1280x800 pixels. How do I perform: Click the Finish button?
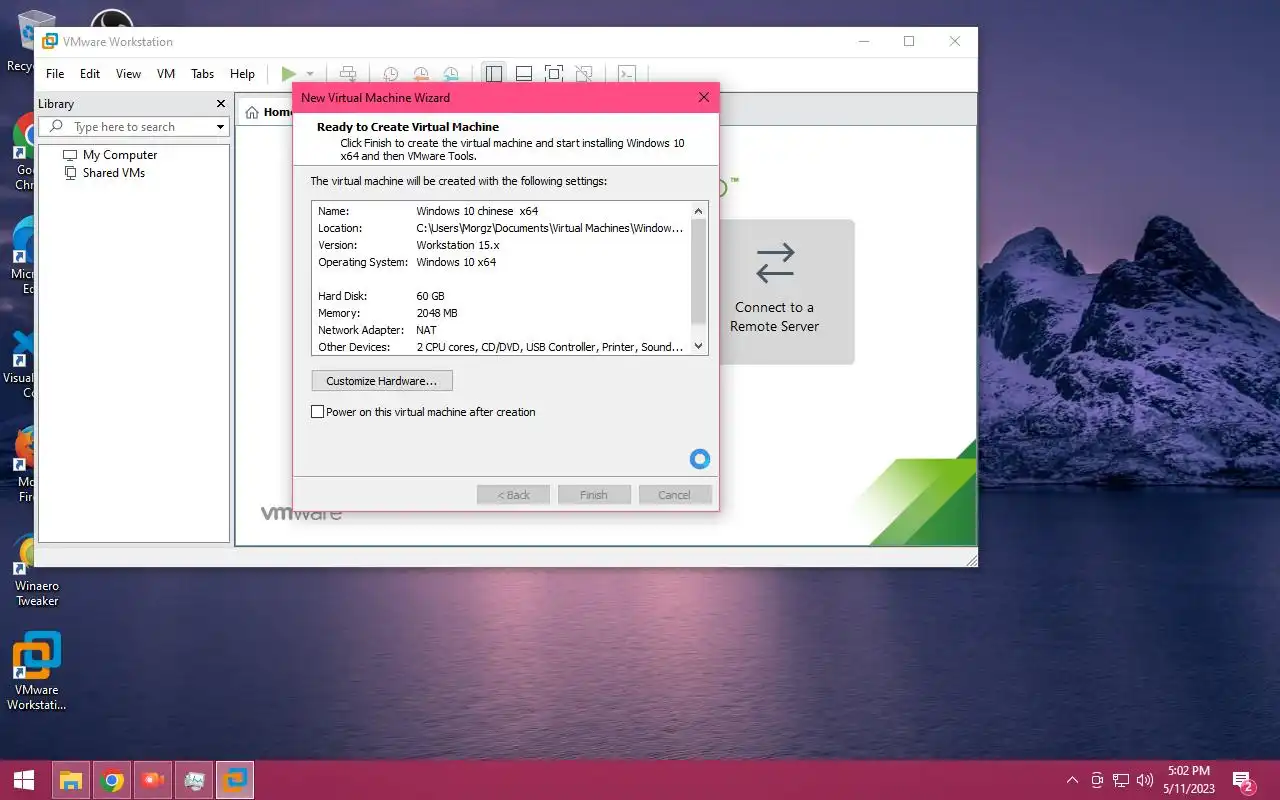(x=594, y=495)
